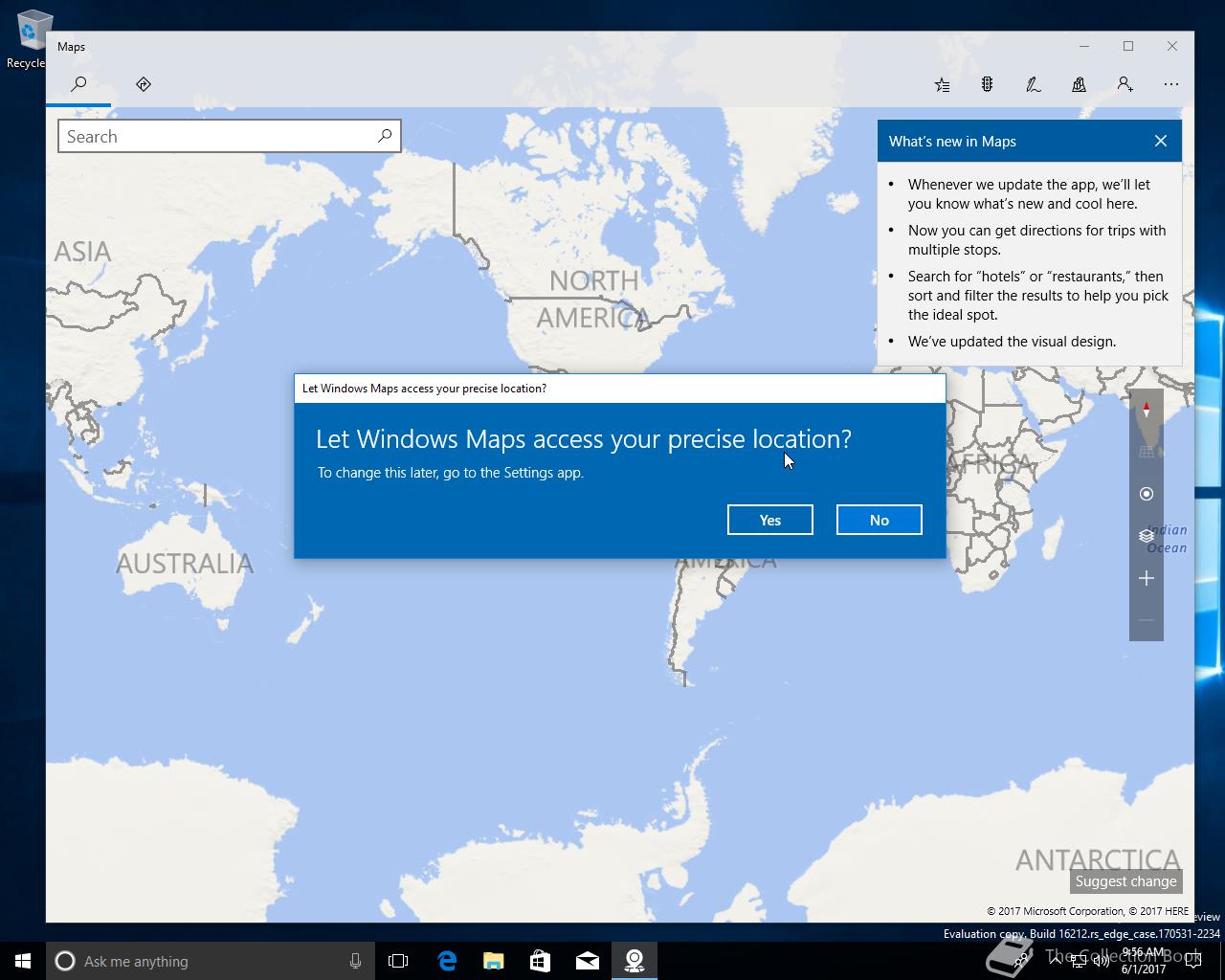Viewport: 1225px width, 980px height.
Task: Close the What's new in Maps panel
Action: [x=1161, y=141]
